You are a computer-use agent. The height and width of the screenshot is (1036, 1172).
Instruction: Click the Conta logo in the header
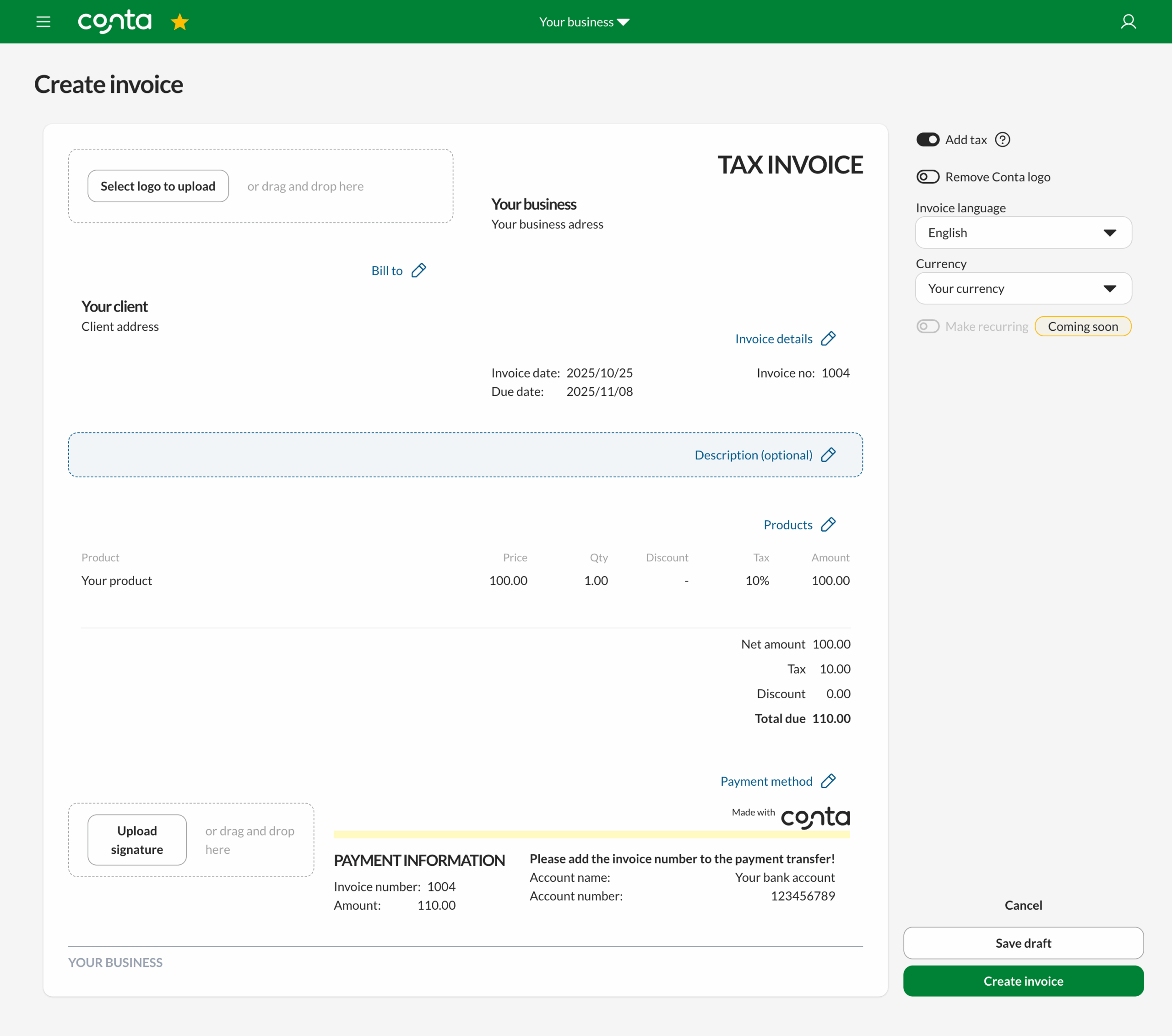114,21
